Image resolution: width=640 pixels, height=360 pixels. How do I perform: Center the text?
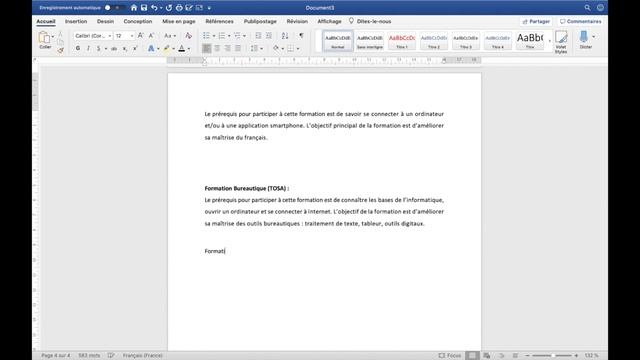[x=217, y=49]
